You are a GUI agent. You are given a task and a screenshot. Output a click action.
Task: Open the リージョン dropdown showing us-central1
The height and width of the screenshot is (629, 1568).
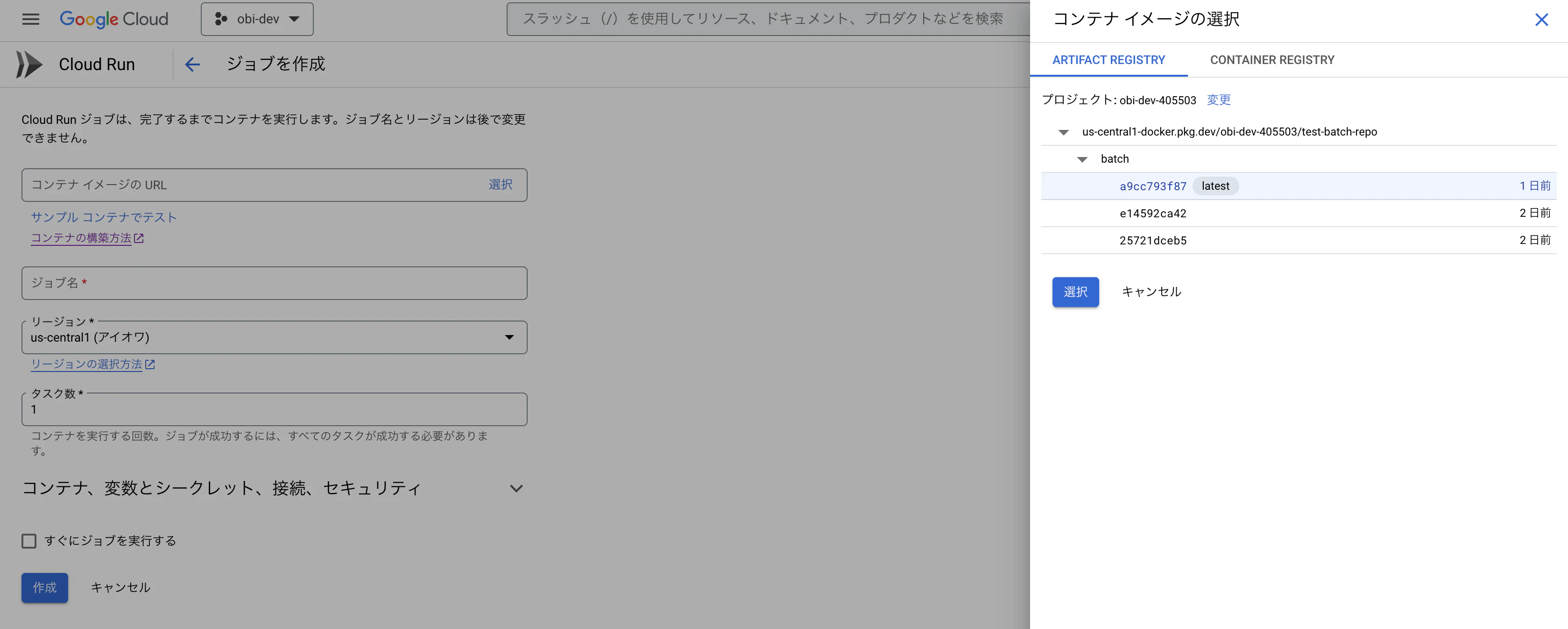click(x=274, y=337)
